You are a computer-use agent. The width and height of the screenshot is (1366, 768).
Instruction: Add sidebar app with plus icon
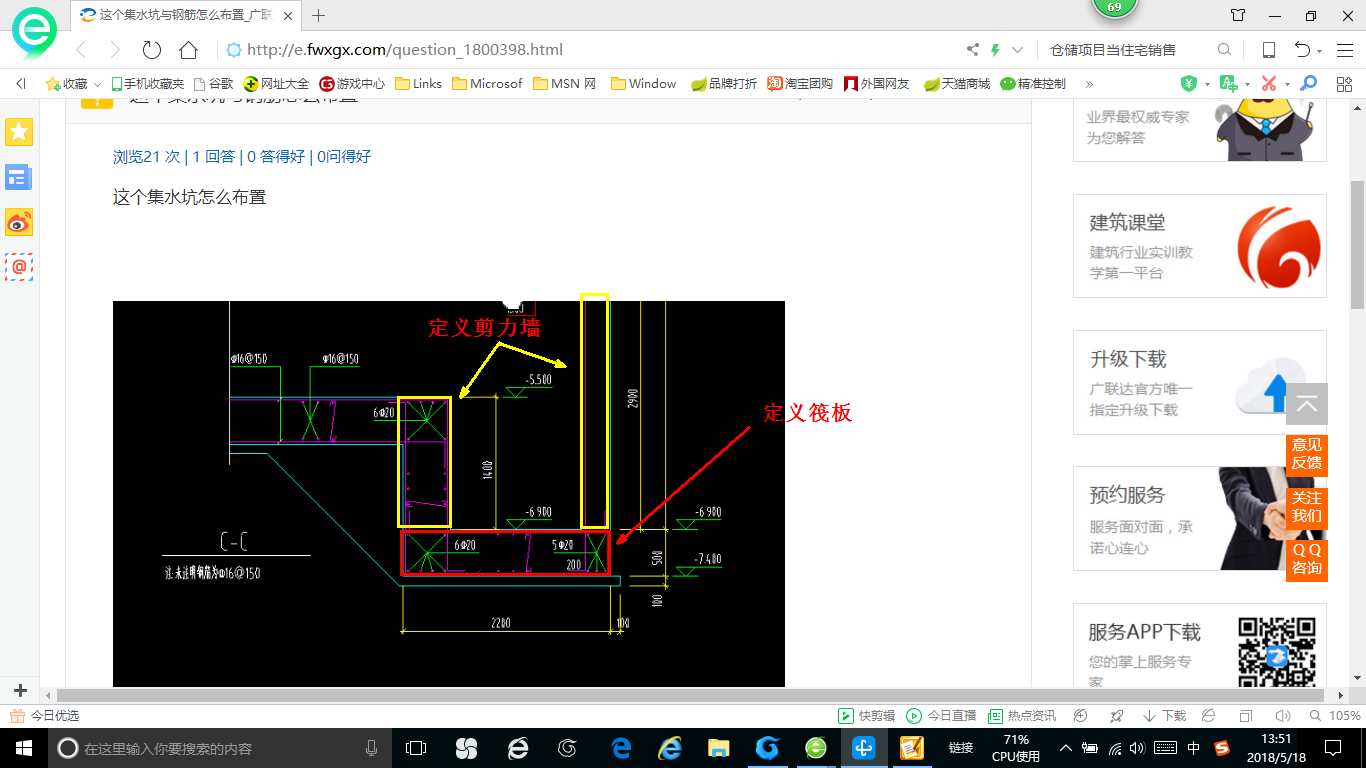pos(20,690)
